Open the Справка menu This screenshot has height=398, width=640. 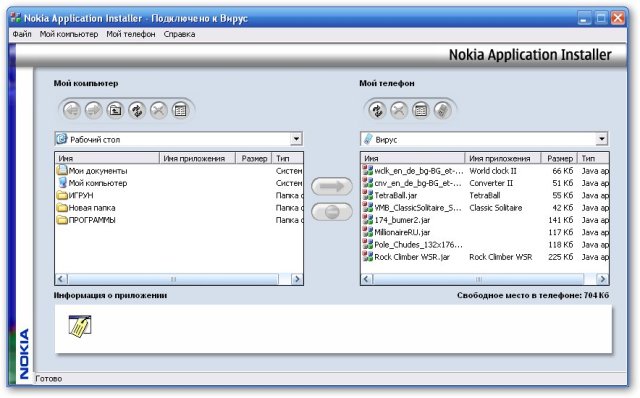(179, 34)
